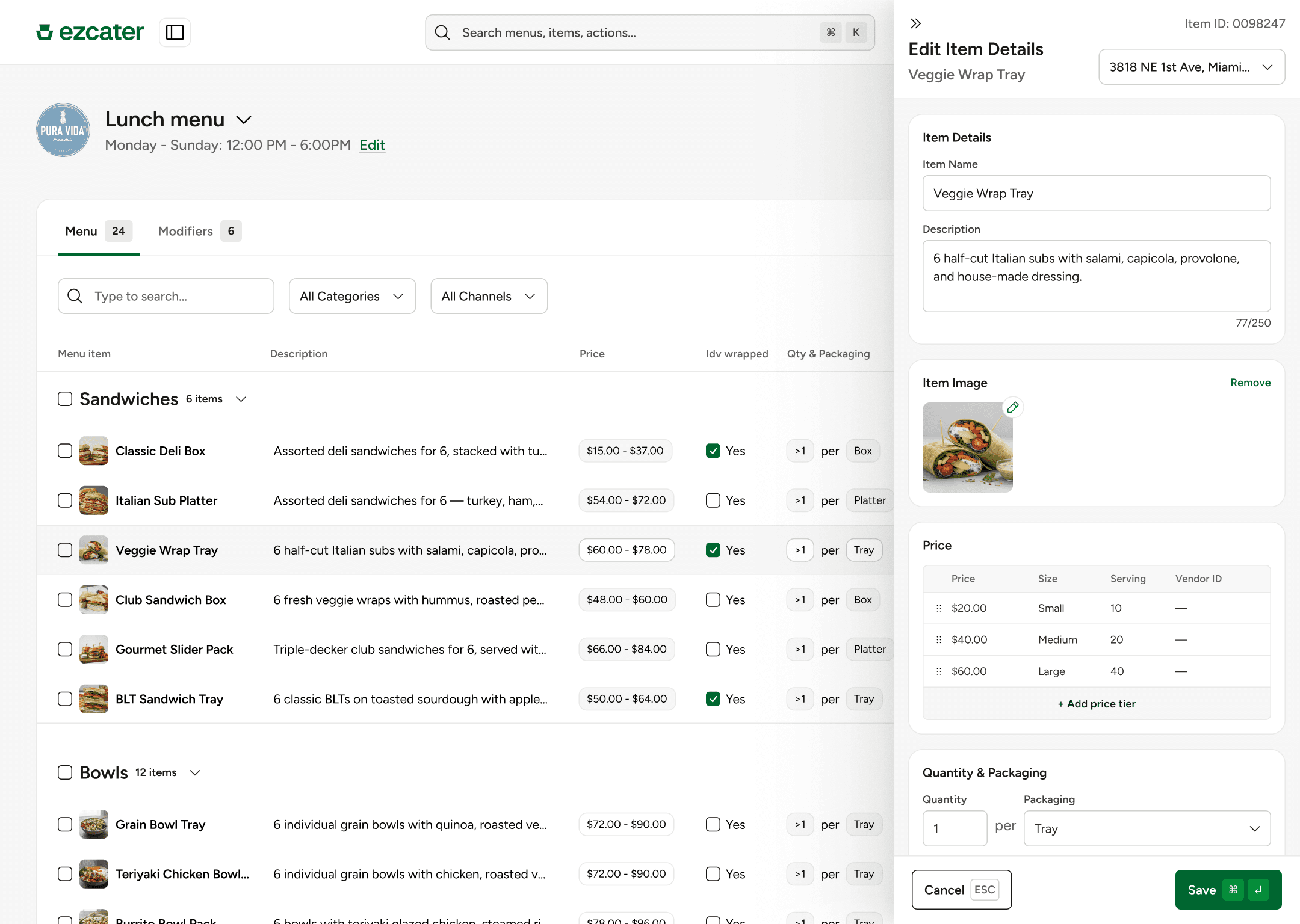
Task: Click the Save button
Action: click(1228, 890)
